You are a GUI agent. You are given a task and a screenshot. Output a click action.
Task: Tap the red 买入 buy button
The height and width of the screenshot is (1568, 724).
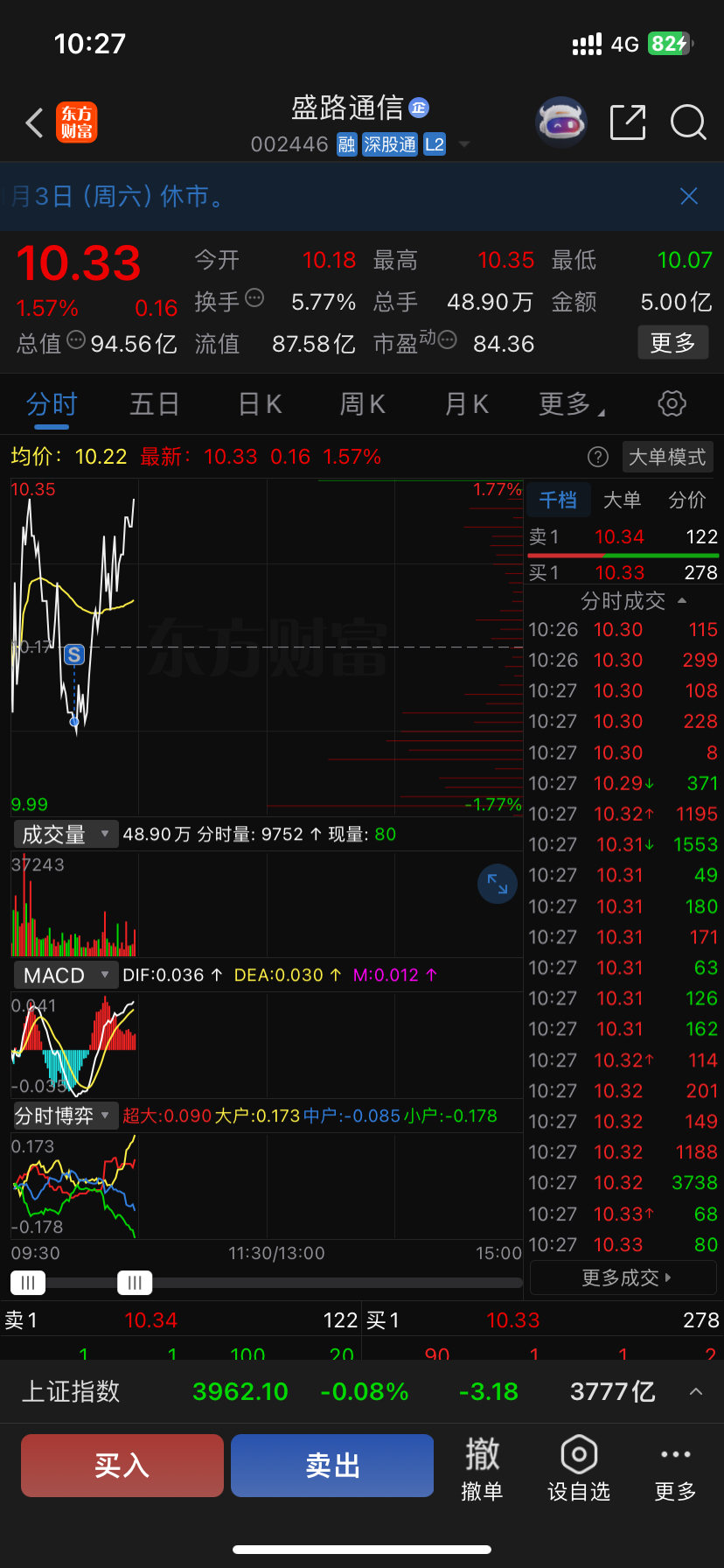pos(122,1466)
